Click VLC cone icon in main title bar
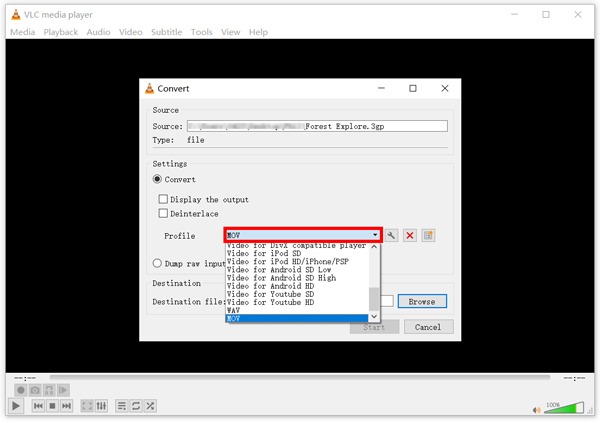 click(16, 15)
